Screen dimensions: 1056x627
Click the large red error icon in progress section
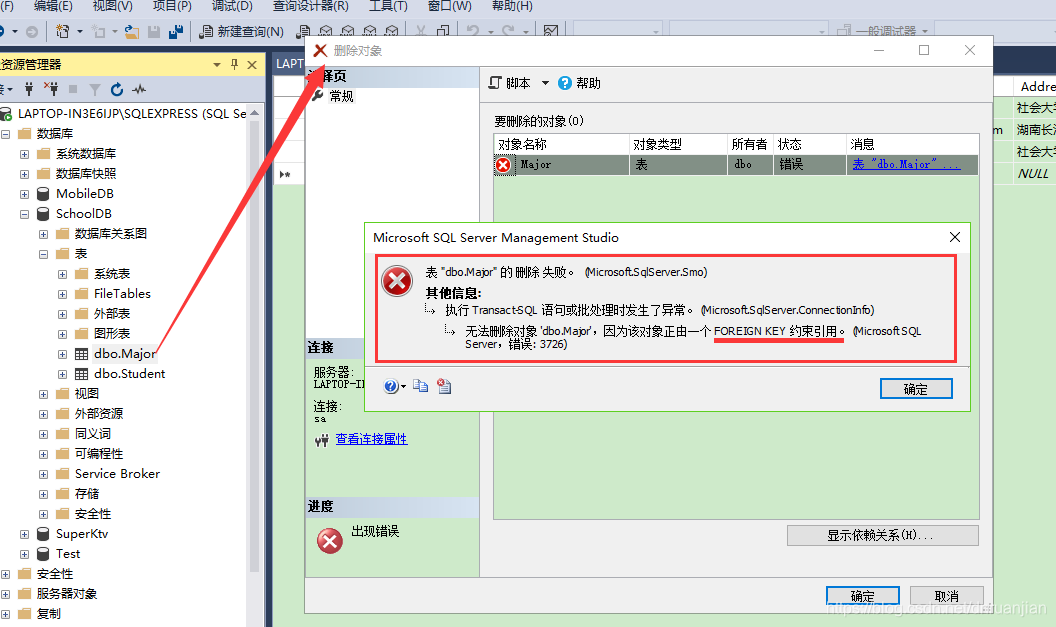coord(330,540)
